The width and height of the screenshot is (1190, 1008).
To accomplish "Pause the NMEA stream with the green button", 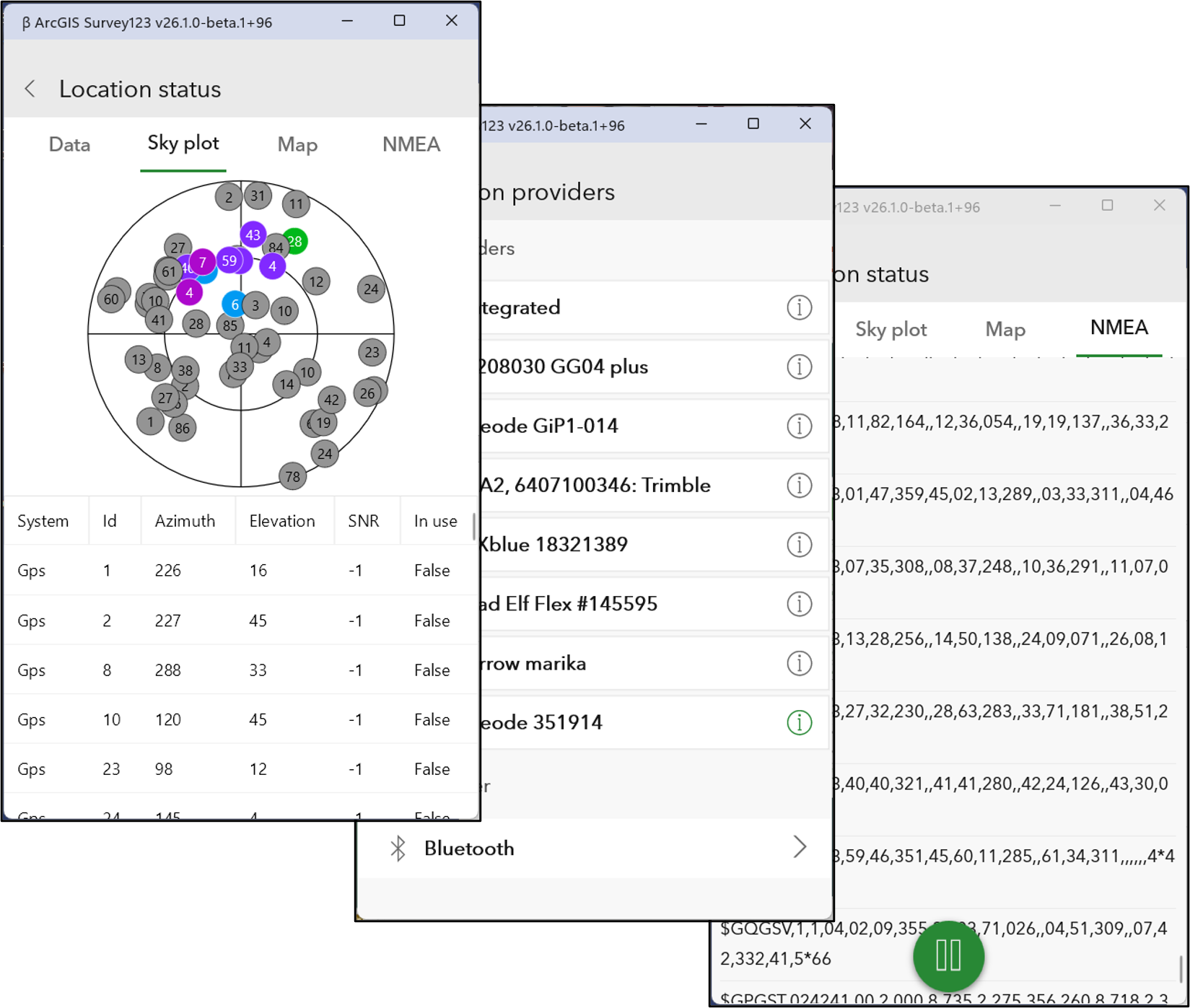I will click(x=948, y=956).
